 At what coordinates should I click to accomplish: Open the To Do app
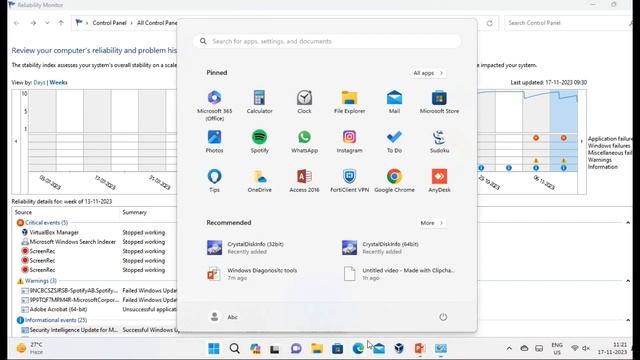394,142
